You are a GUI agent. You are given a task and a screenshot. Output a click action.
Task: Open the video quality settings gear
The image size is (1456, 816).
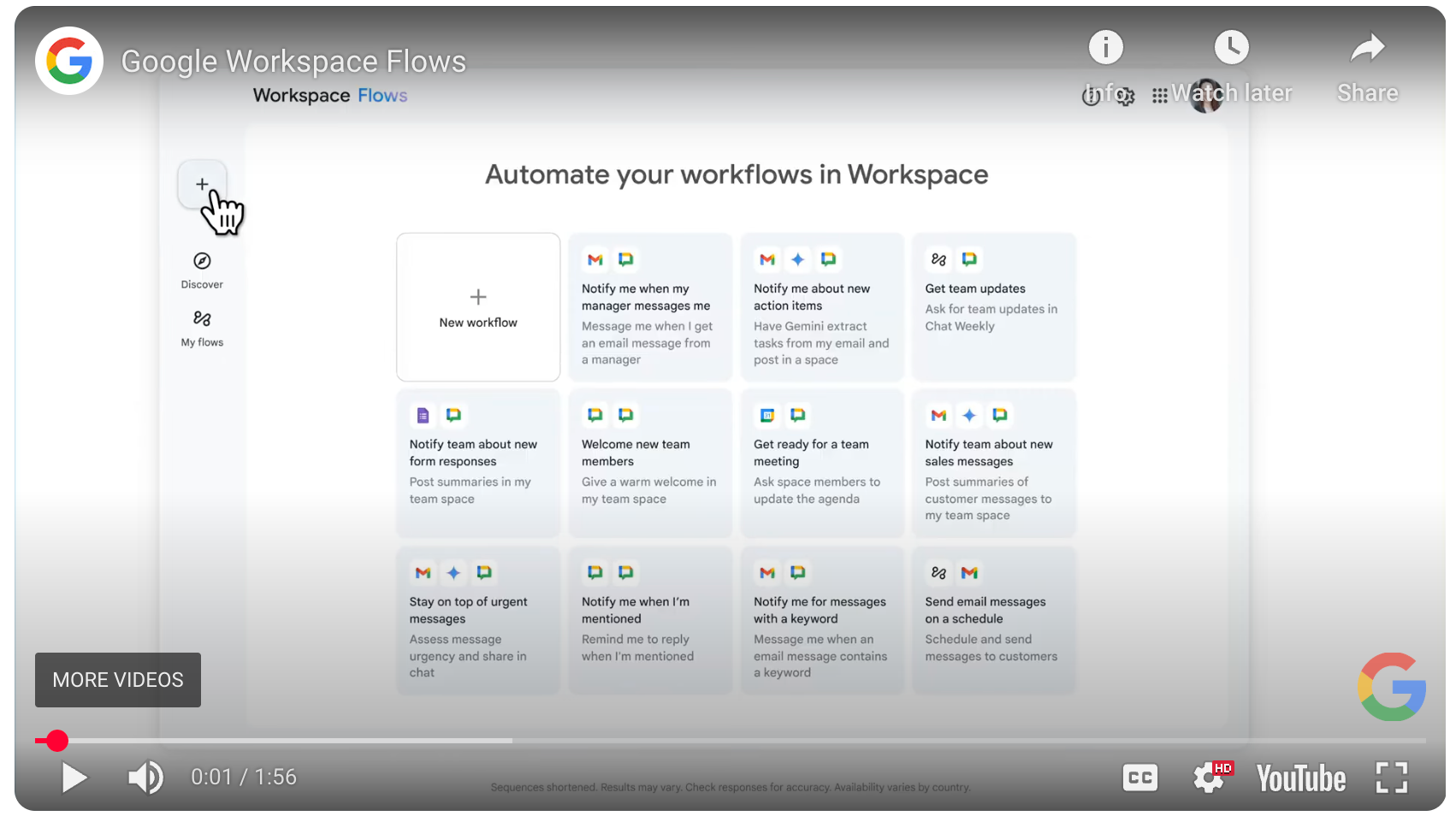point(1210,778)
